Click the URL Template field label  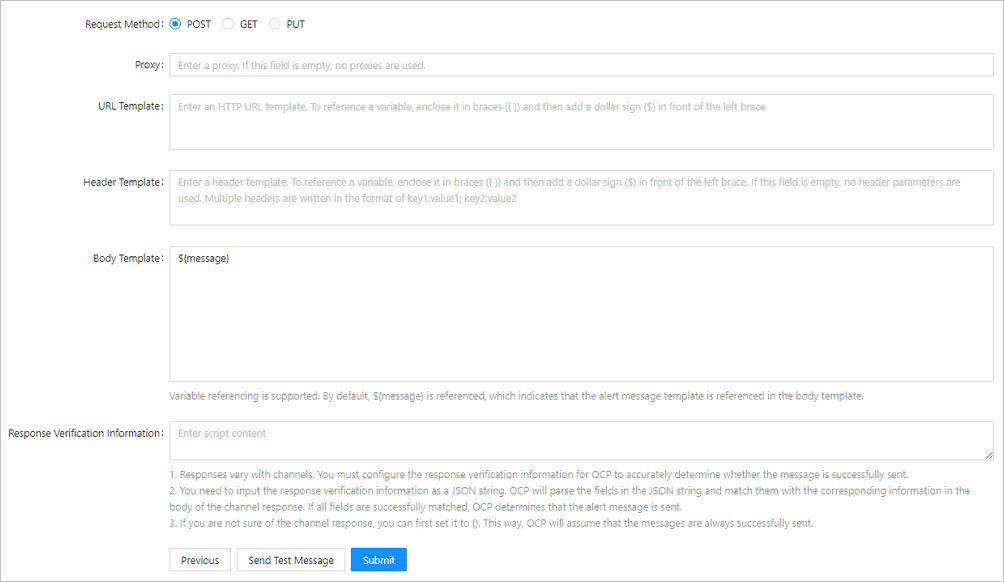coord(123,106)
